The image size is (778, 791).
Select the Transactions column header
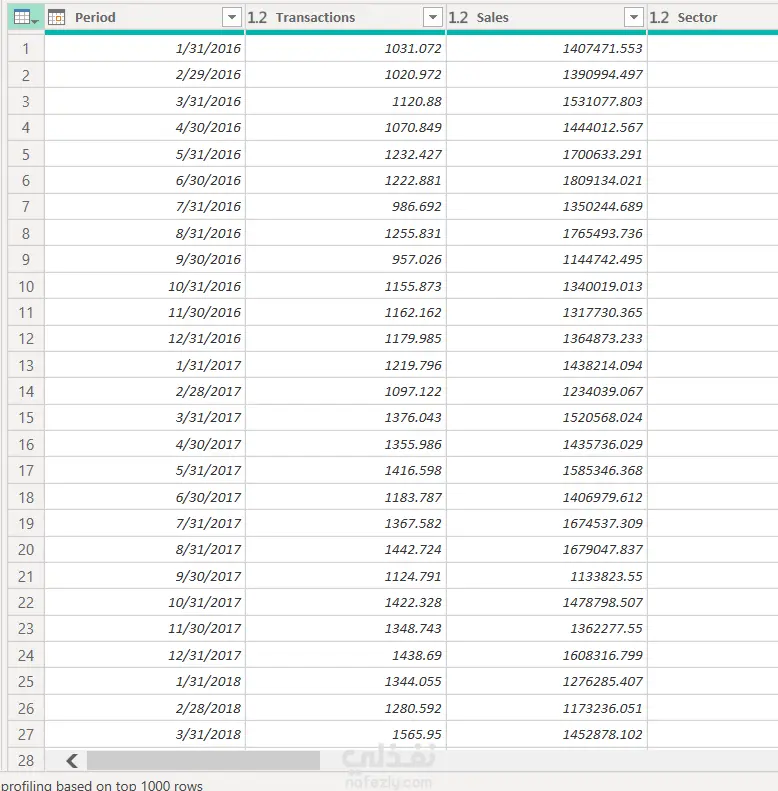346,18
